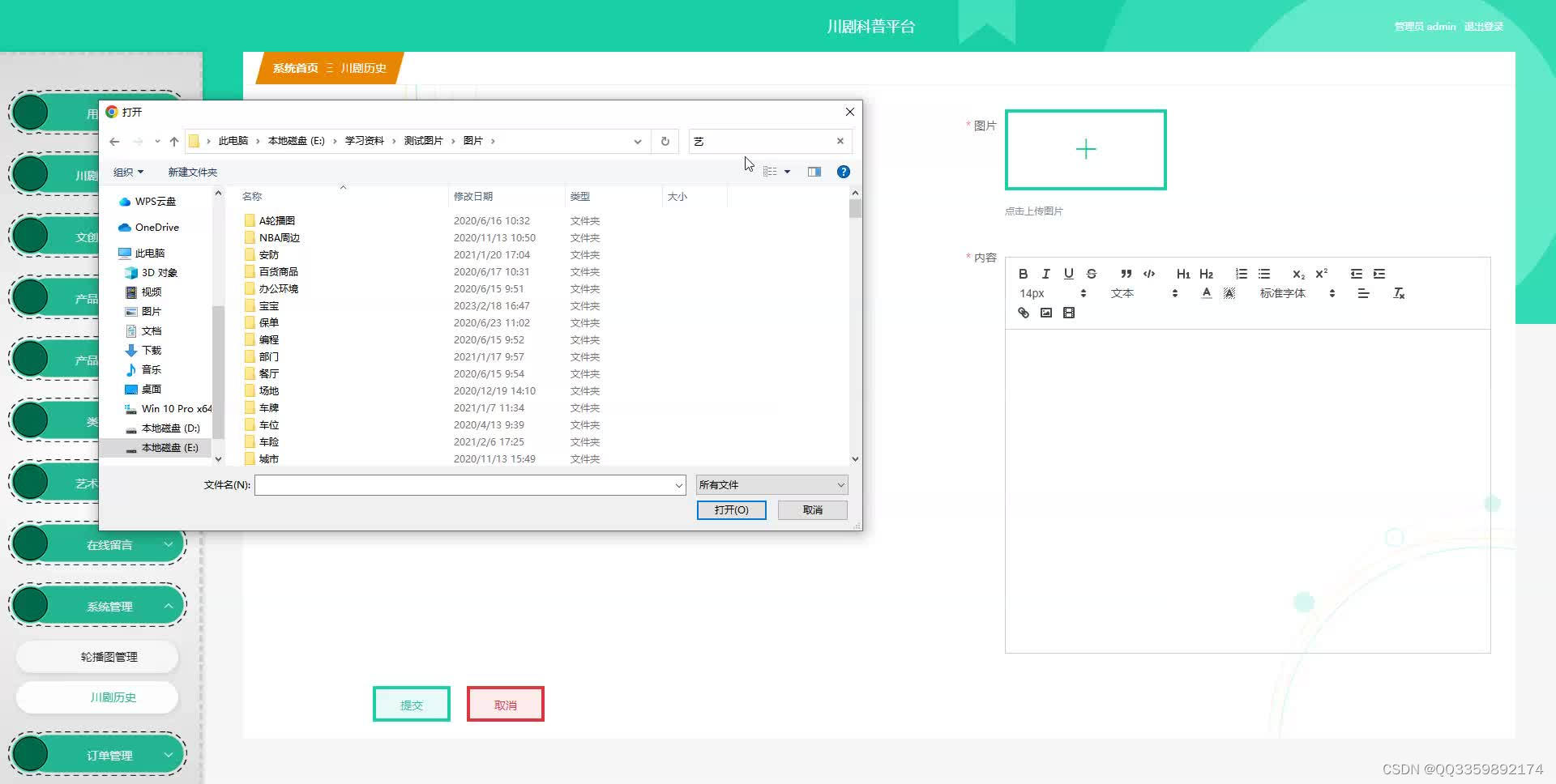Select WPS云盘 in navigation pane

pyautogui.click(x=154, y=201)
